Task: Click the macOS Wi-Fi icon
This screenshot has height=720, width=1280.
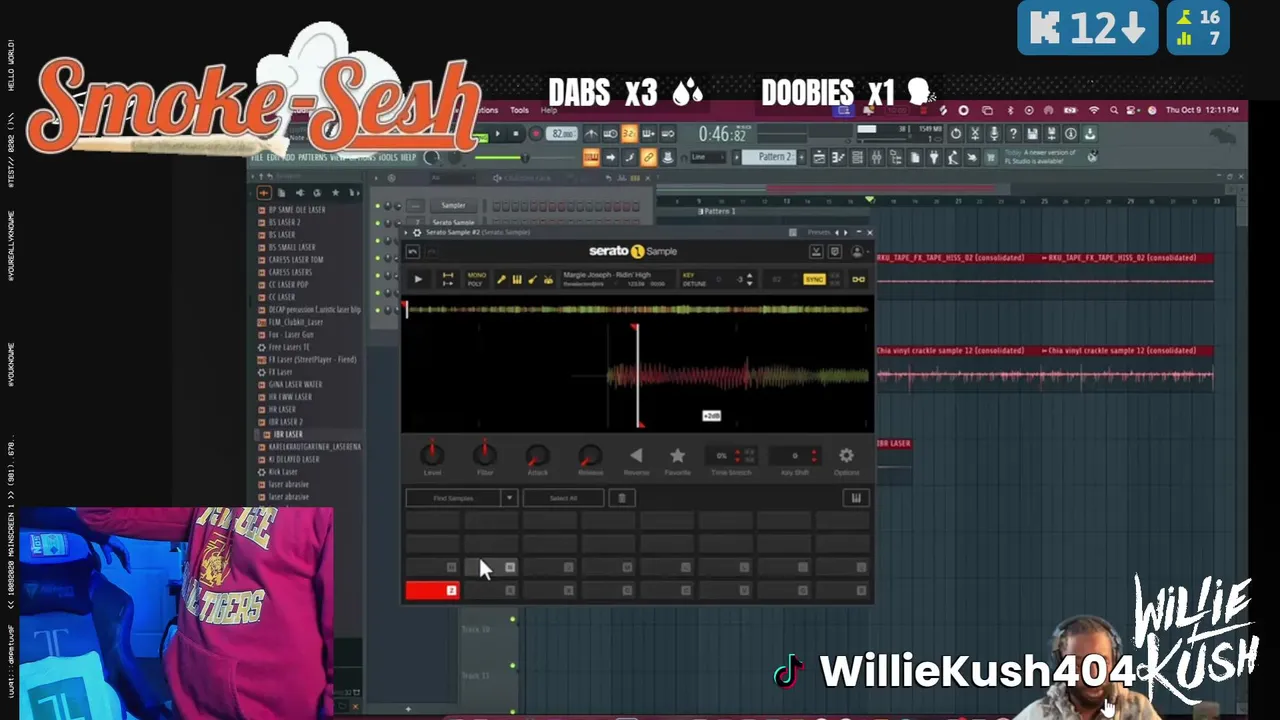Action: click(x=1094, y=110)
